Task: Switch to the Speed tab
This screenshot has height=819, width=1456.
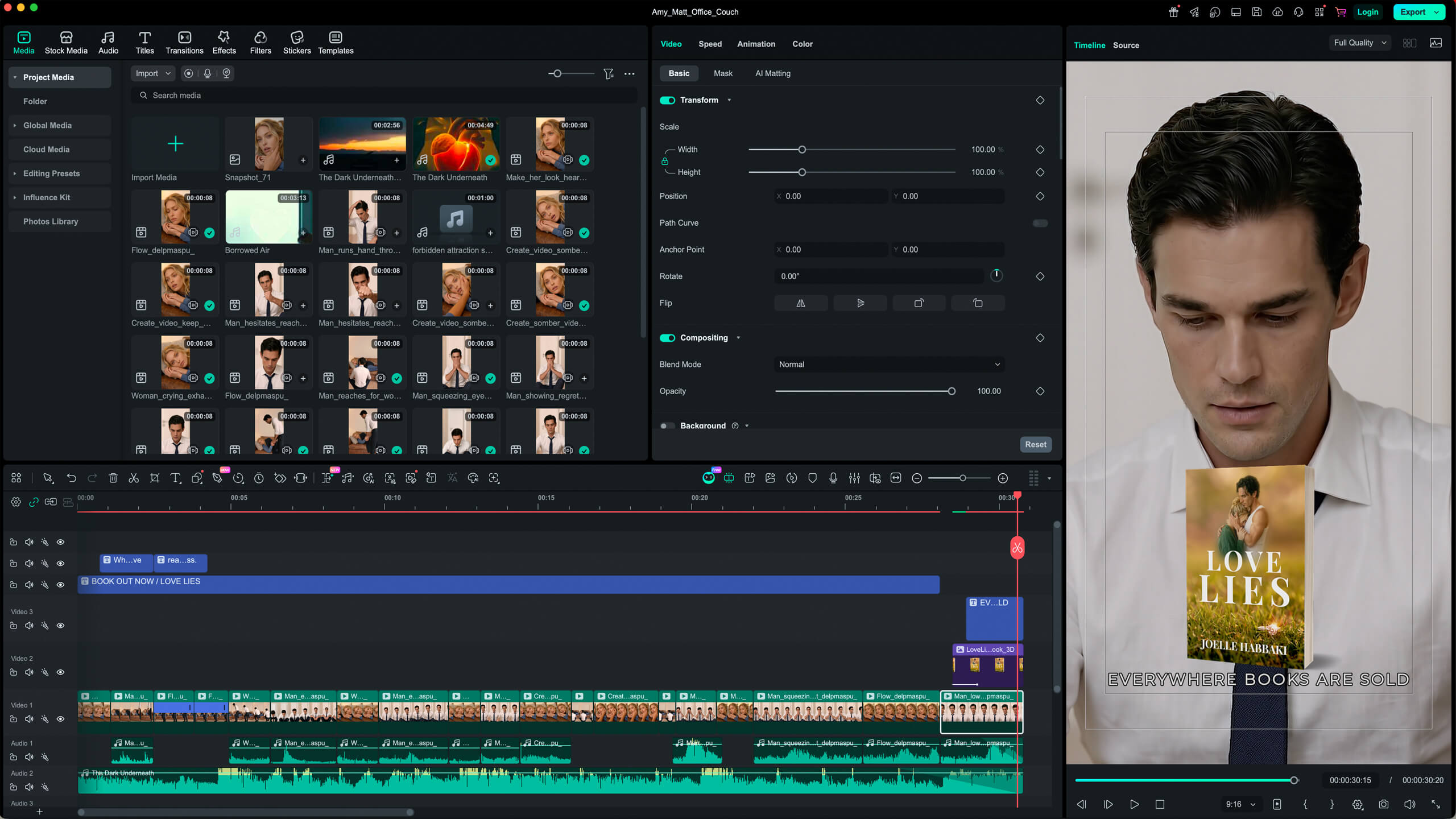Action: point(710,44)
